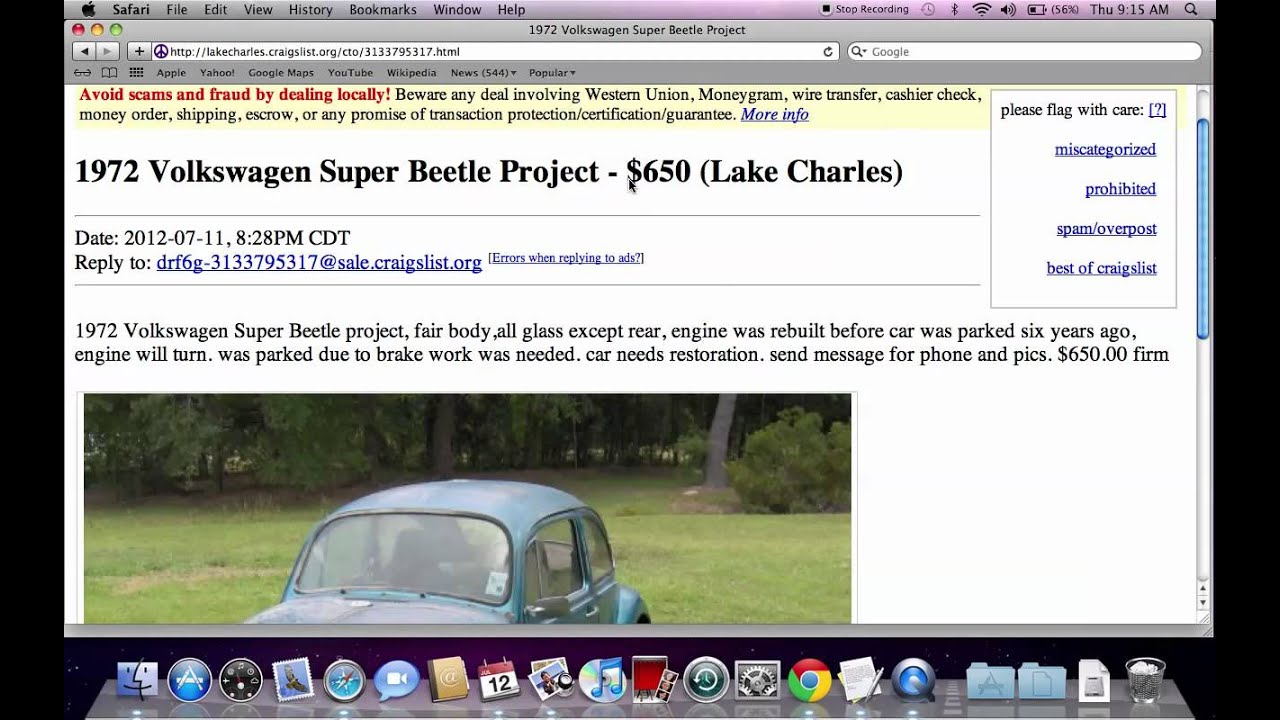
Task: Open the Safari menu
Action: [131, 10]
